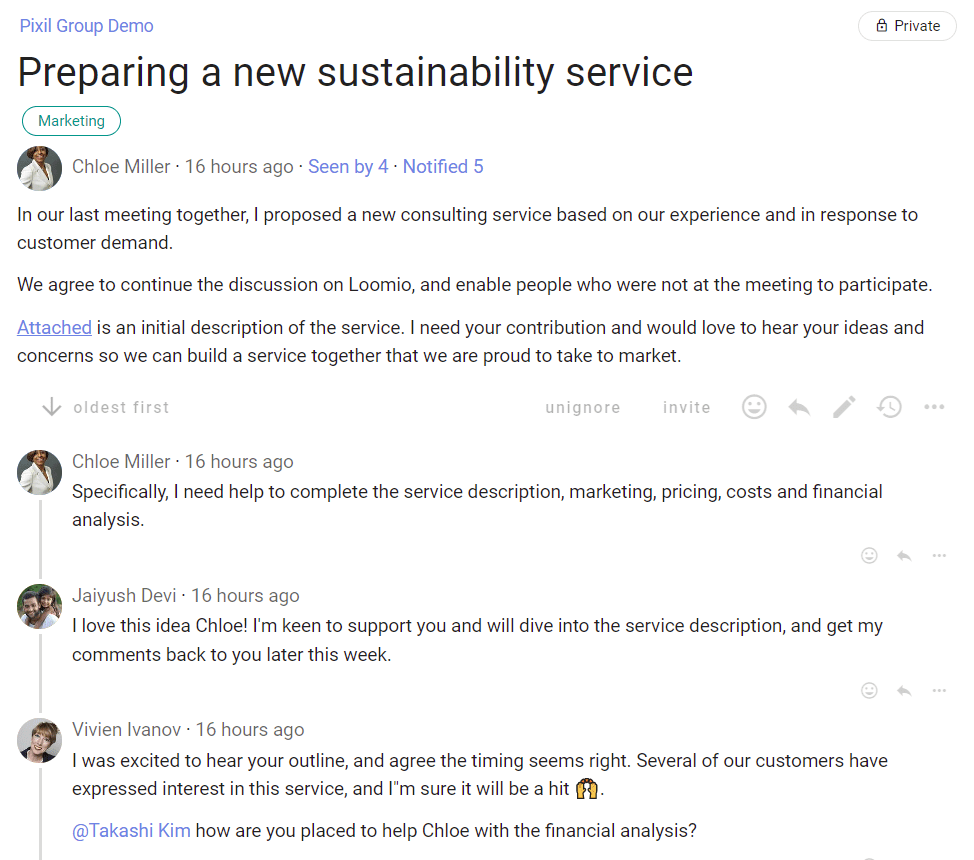Click unignore to watch the thread again

[583, 407]
